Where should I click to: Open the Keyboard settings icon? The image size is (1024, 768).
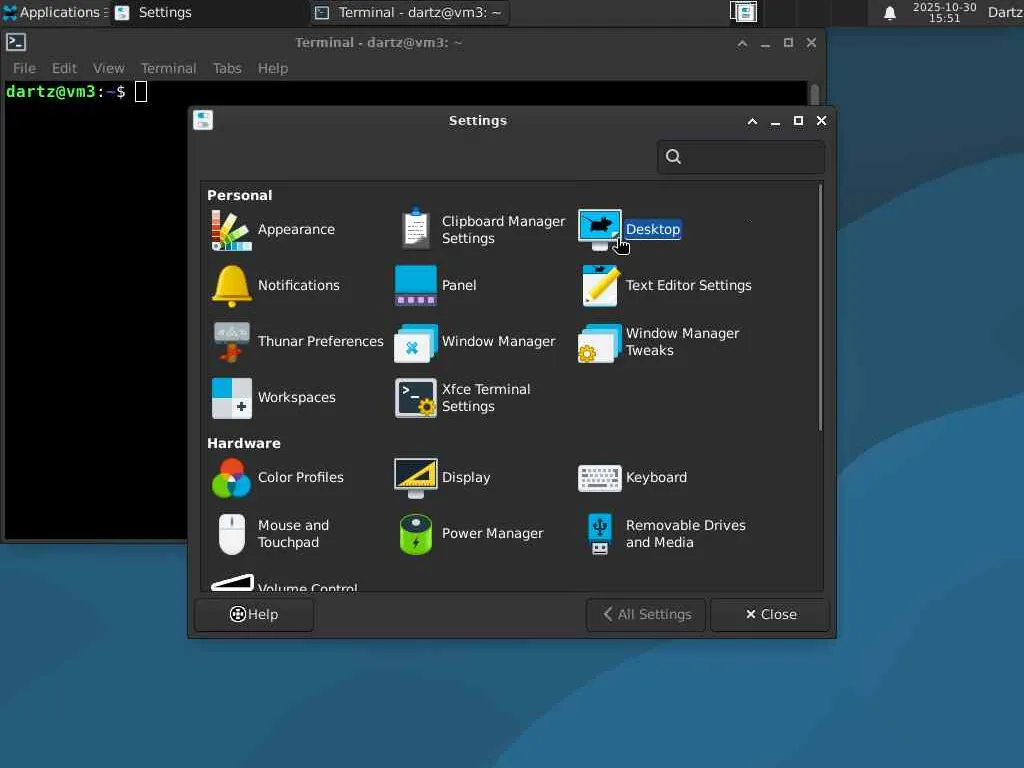tap(599, 478)
